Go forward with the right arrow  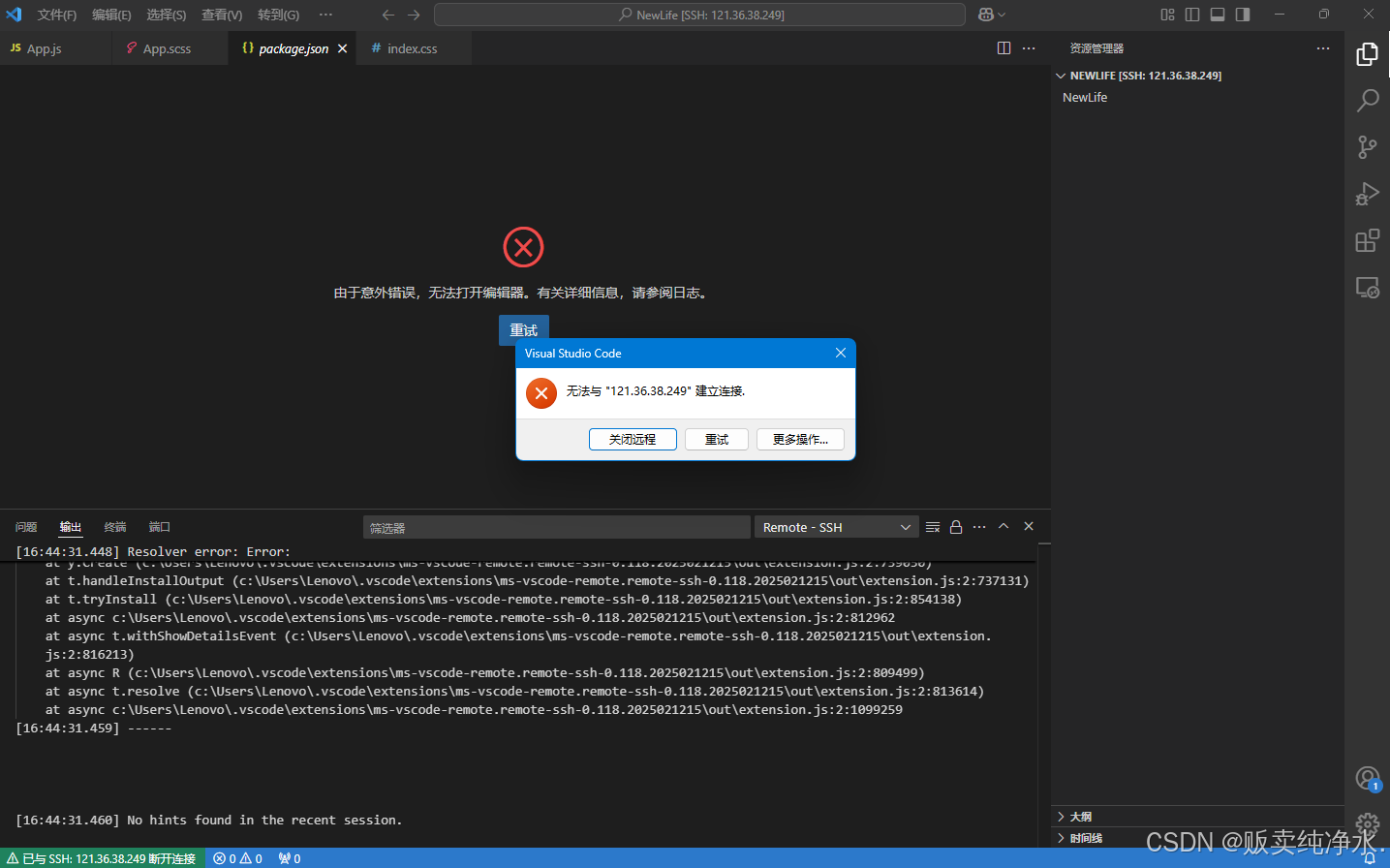tap(414, 15)
